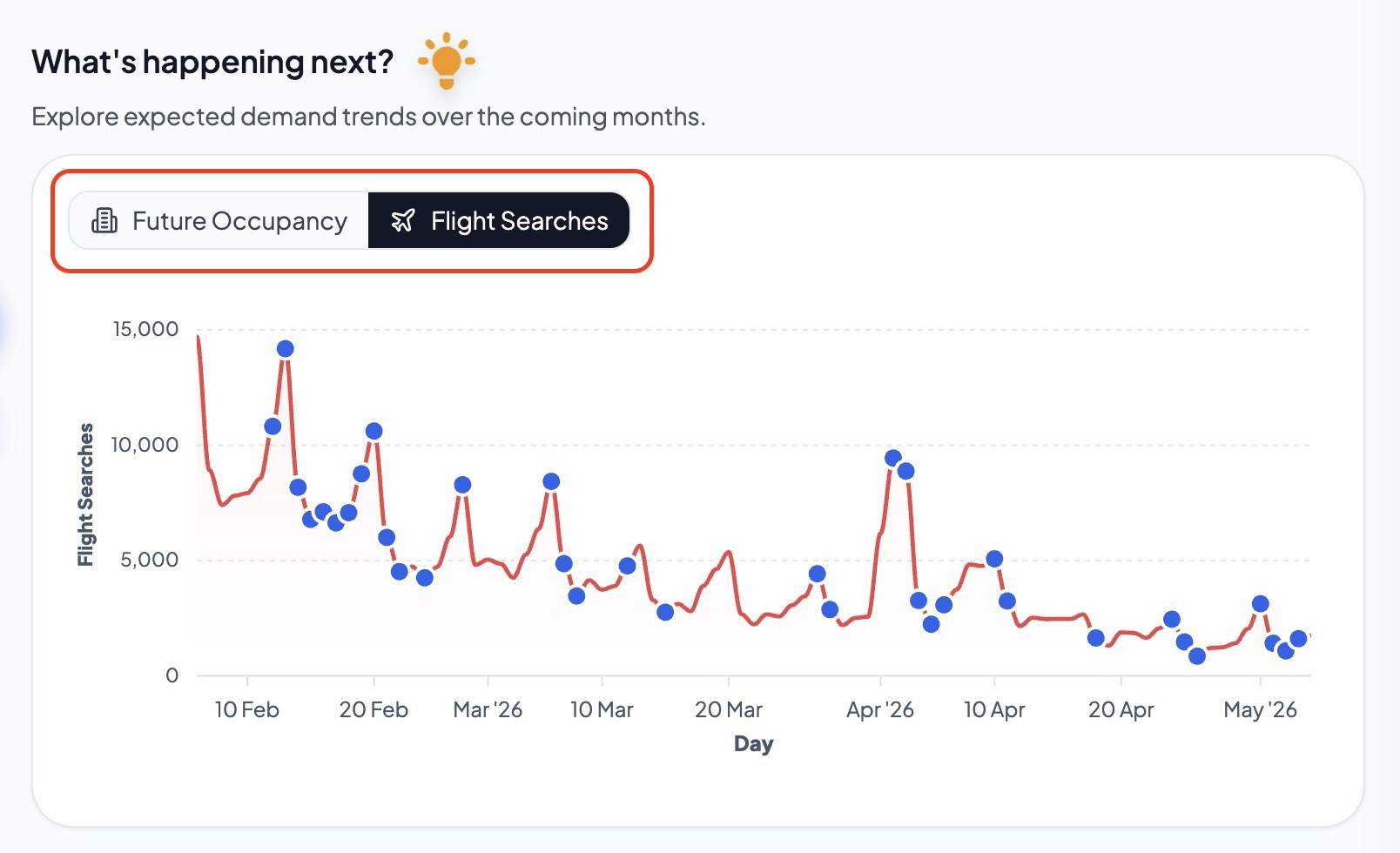The image size is (1400, 853).
Task: Select the data point above 10 Apr label
Action: pos(994,559)
